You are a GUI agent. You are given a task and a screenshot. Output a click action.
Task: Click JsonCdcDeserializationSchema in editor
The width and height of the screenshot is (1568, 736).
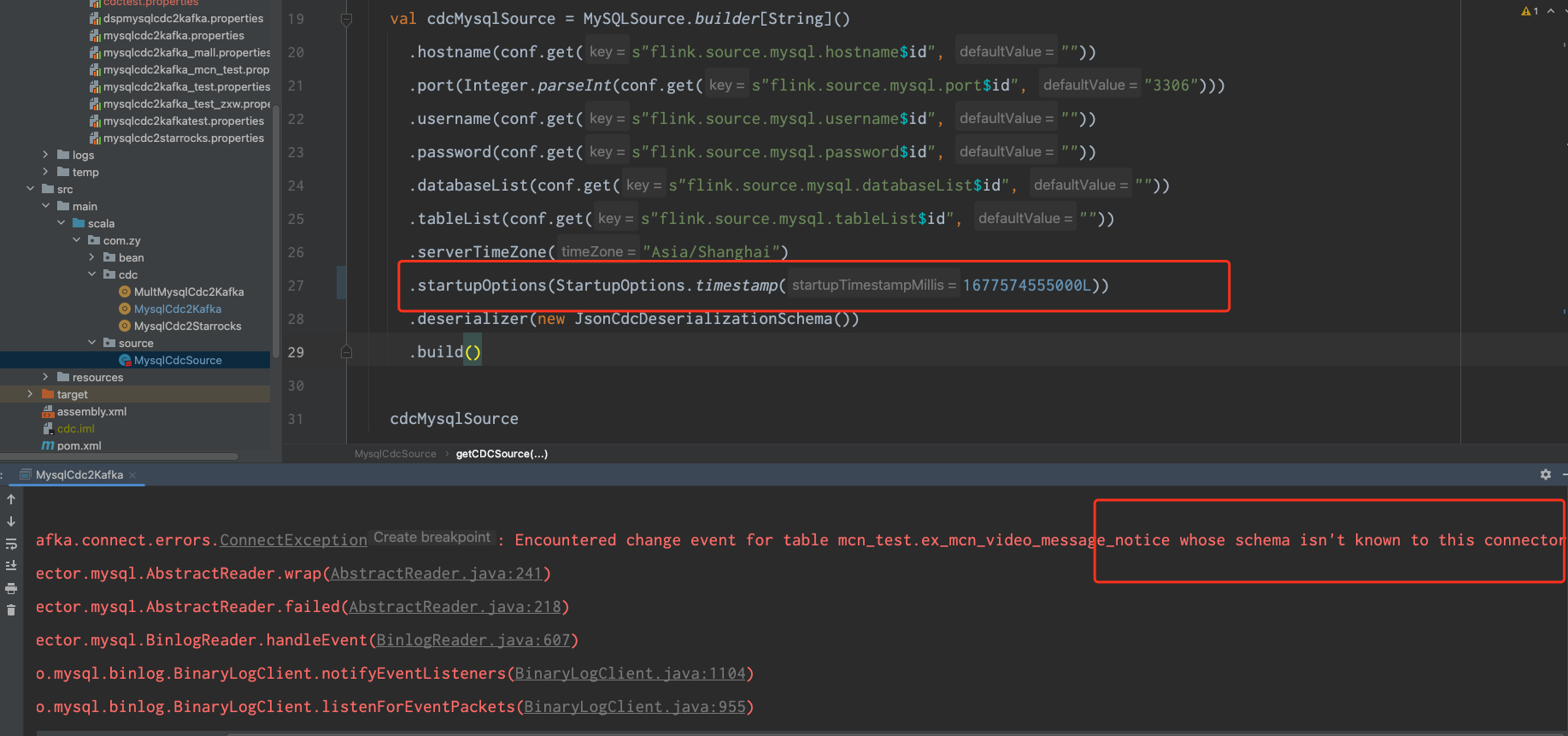703,319
